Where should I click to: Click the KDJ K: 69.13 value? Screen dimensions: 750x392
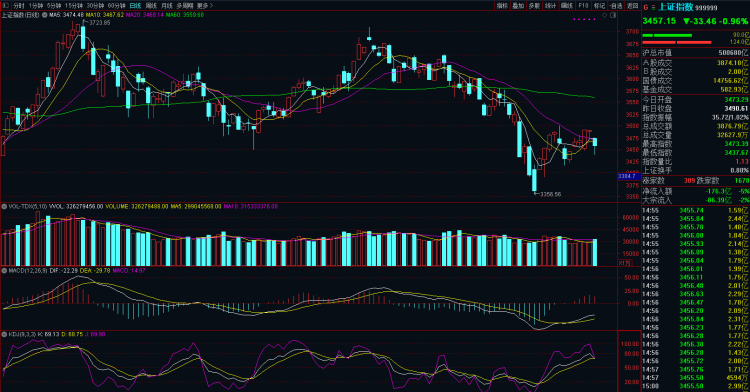pos(48,334)
